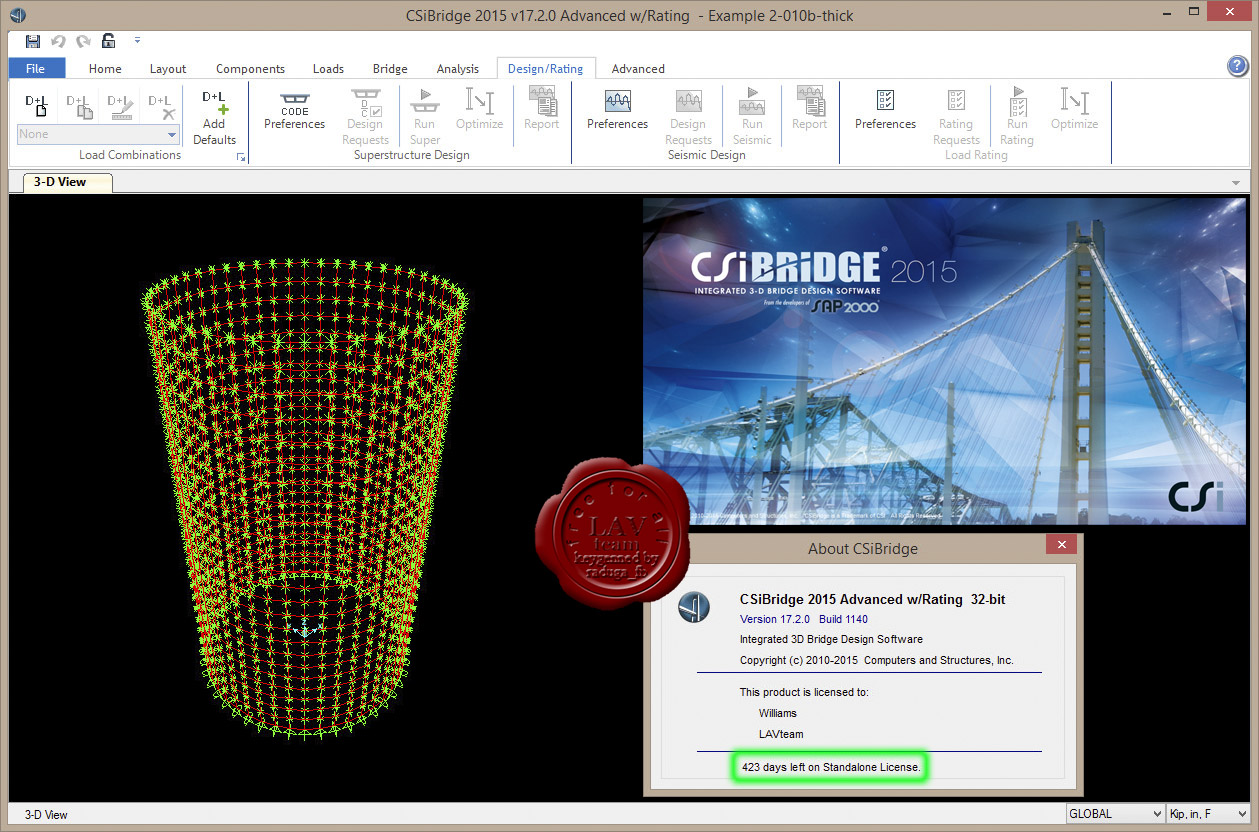Click the new load combination D+L icon
The width and height of the screenshot is (1259, 832).
[x=37, y=105]
